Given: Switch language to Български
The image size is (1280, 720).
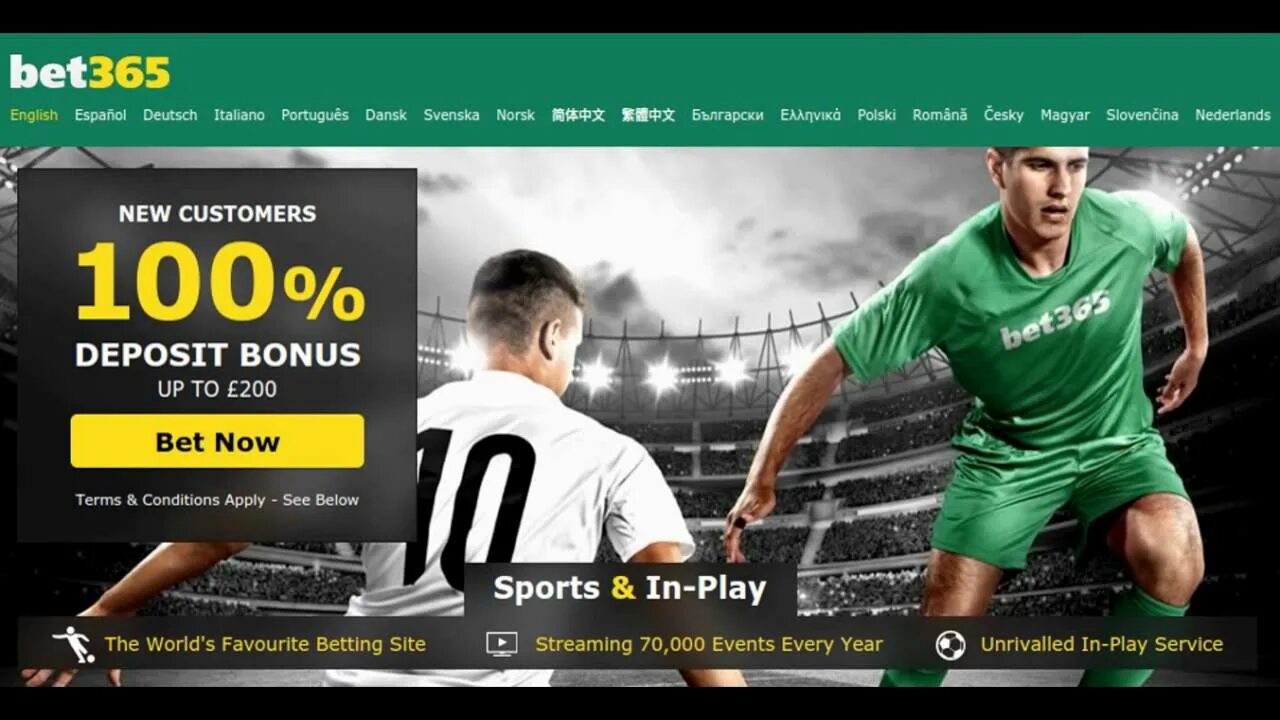Looking at the screenshot, I should 727,115.
